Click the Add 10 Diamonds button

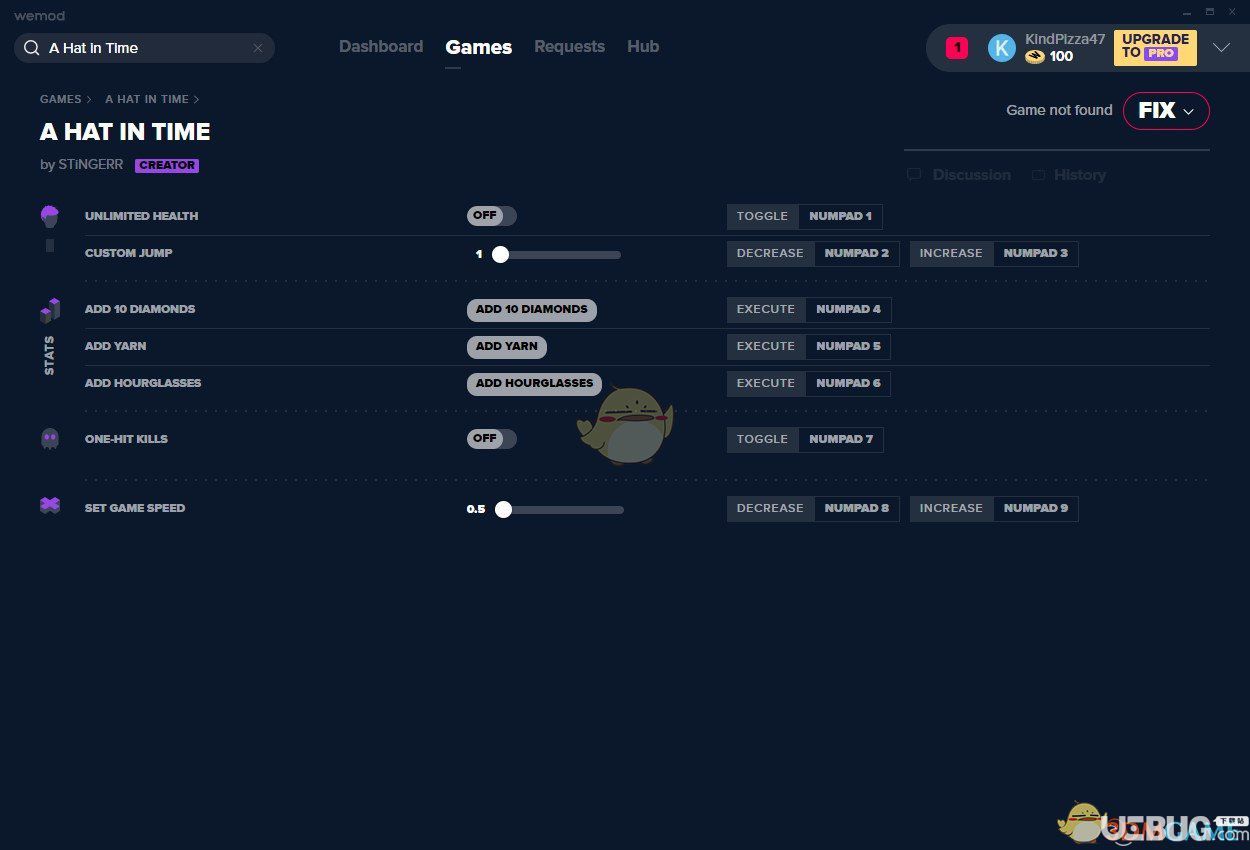(532, 310)
